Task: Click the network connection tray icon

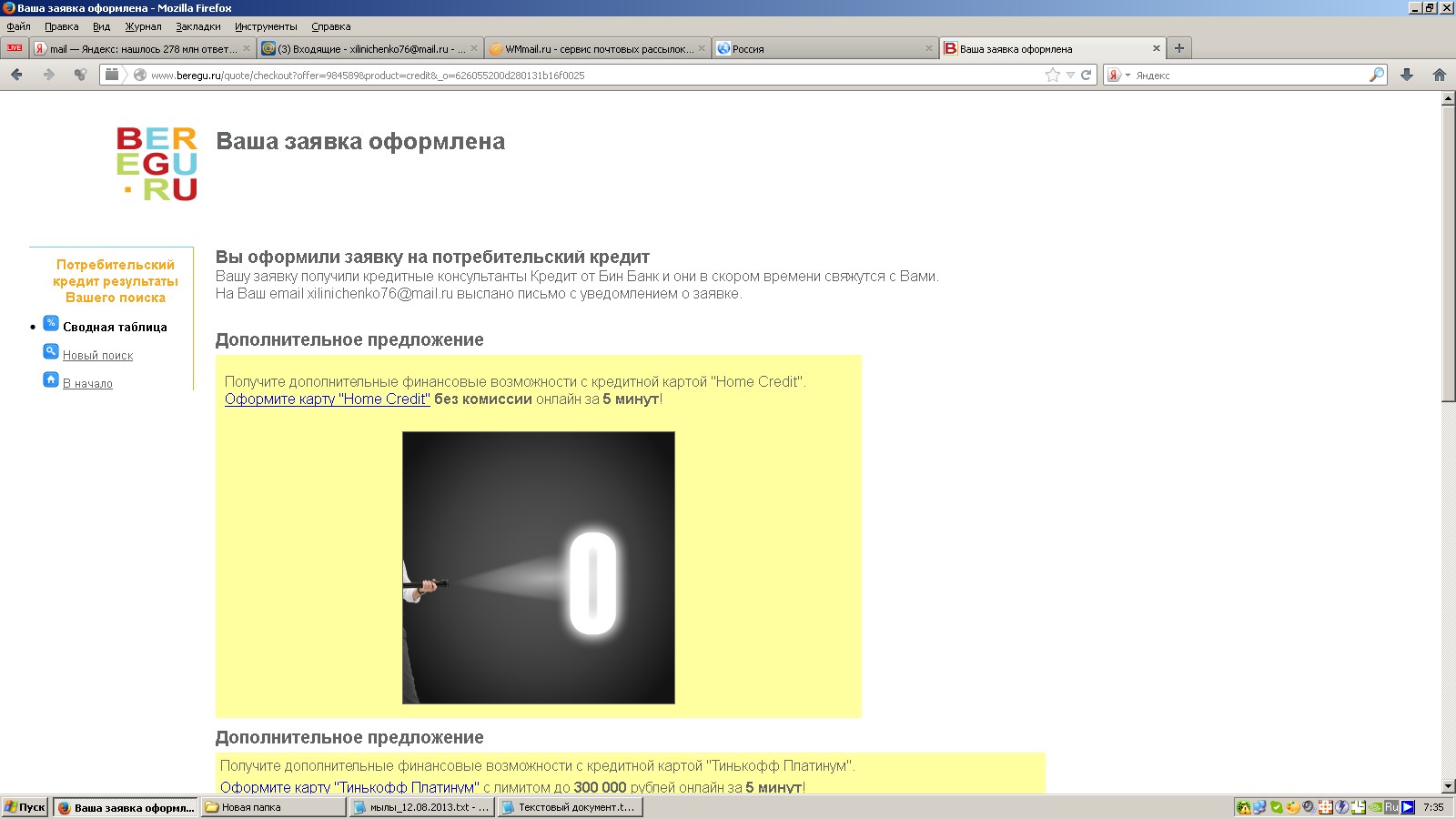Action: [1259, 807]
